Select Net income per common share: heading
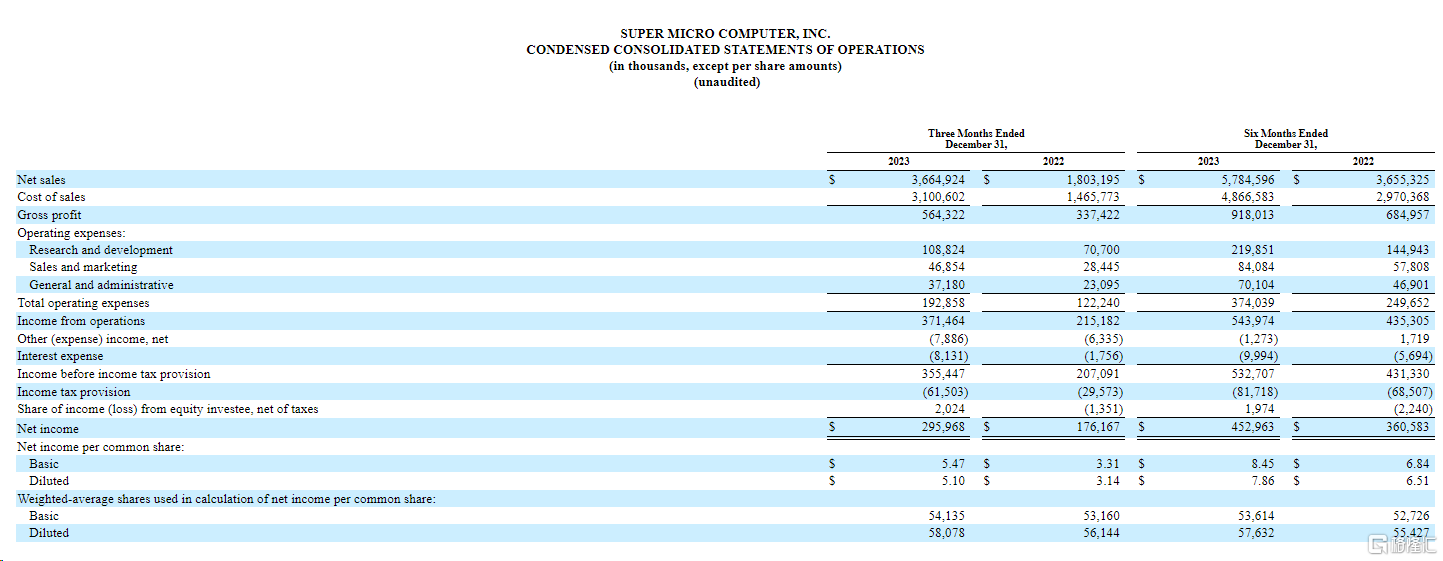Screen dimensions: 1443x561 click(100, 447)
